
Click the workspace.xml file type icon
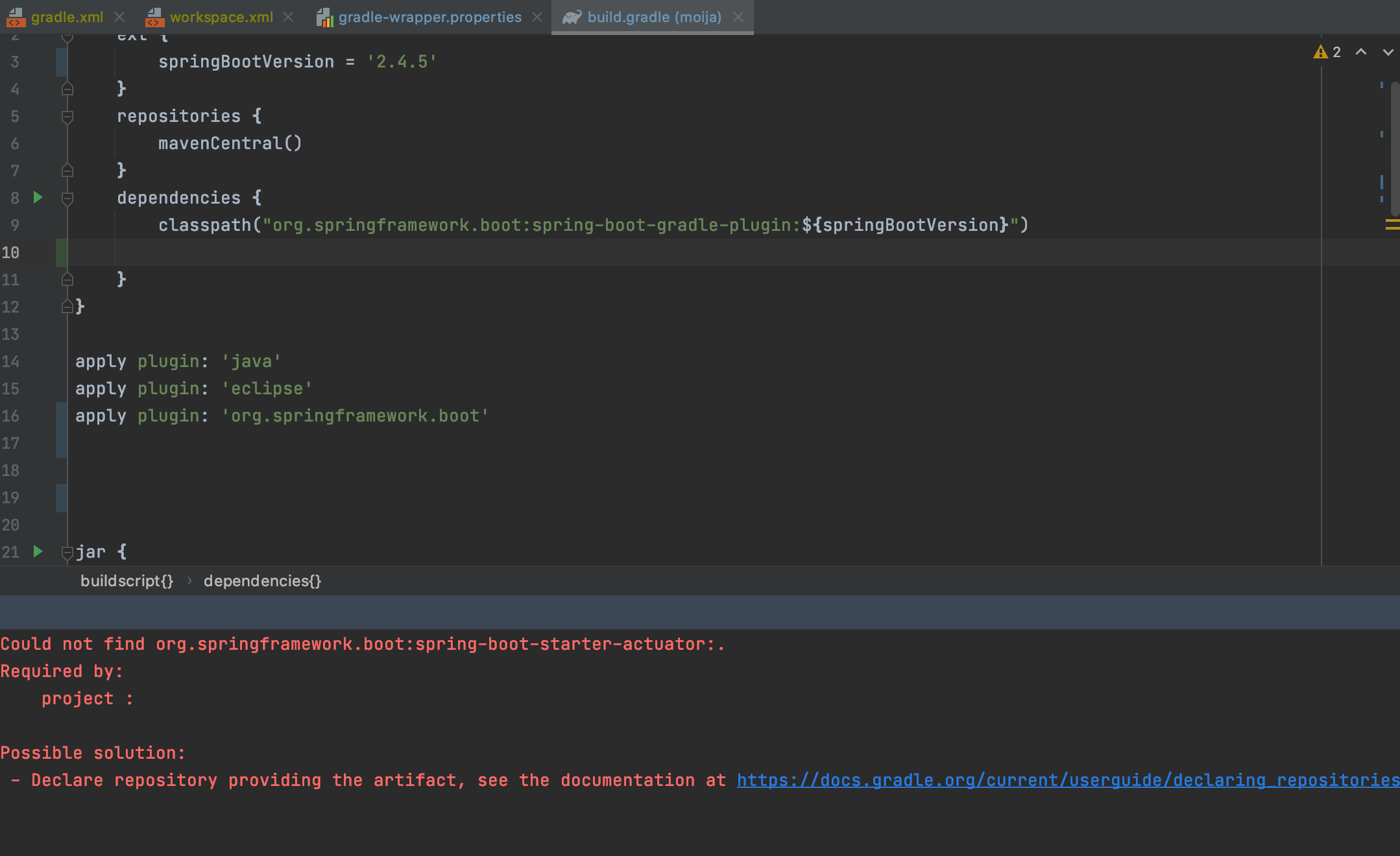(x=154, y=17)
